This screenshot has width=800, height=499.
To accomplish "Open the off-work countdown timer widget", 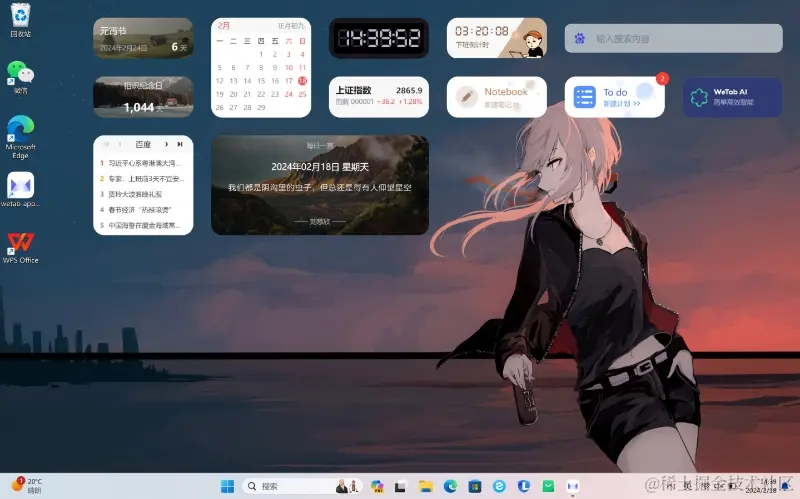I will pyautogui.click(x=496, y=38).
